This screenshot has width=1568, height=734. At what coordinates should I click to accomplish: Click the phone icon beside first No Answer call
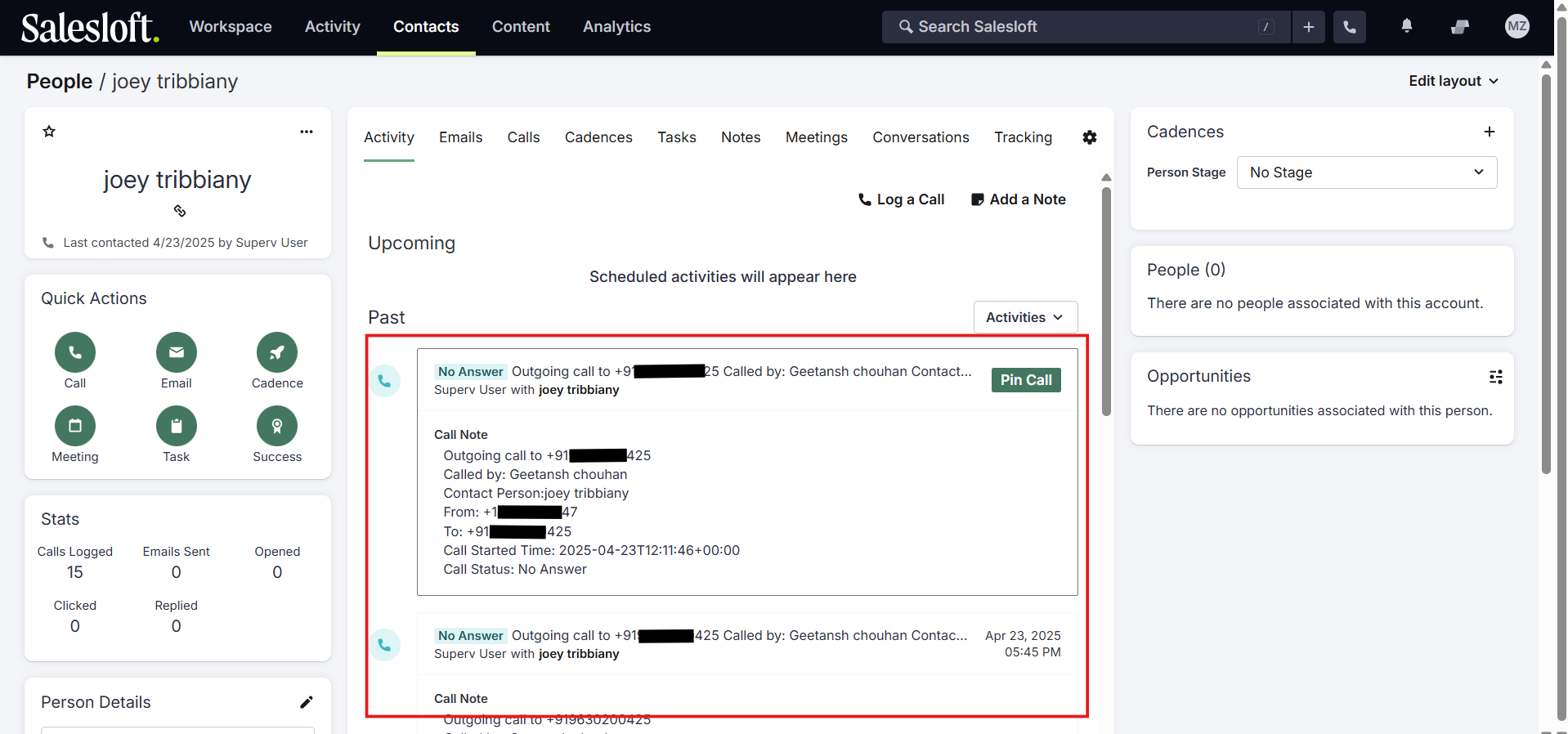pos(384,381)
